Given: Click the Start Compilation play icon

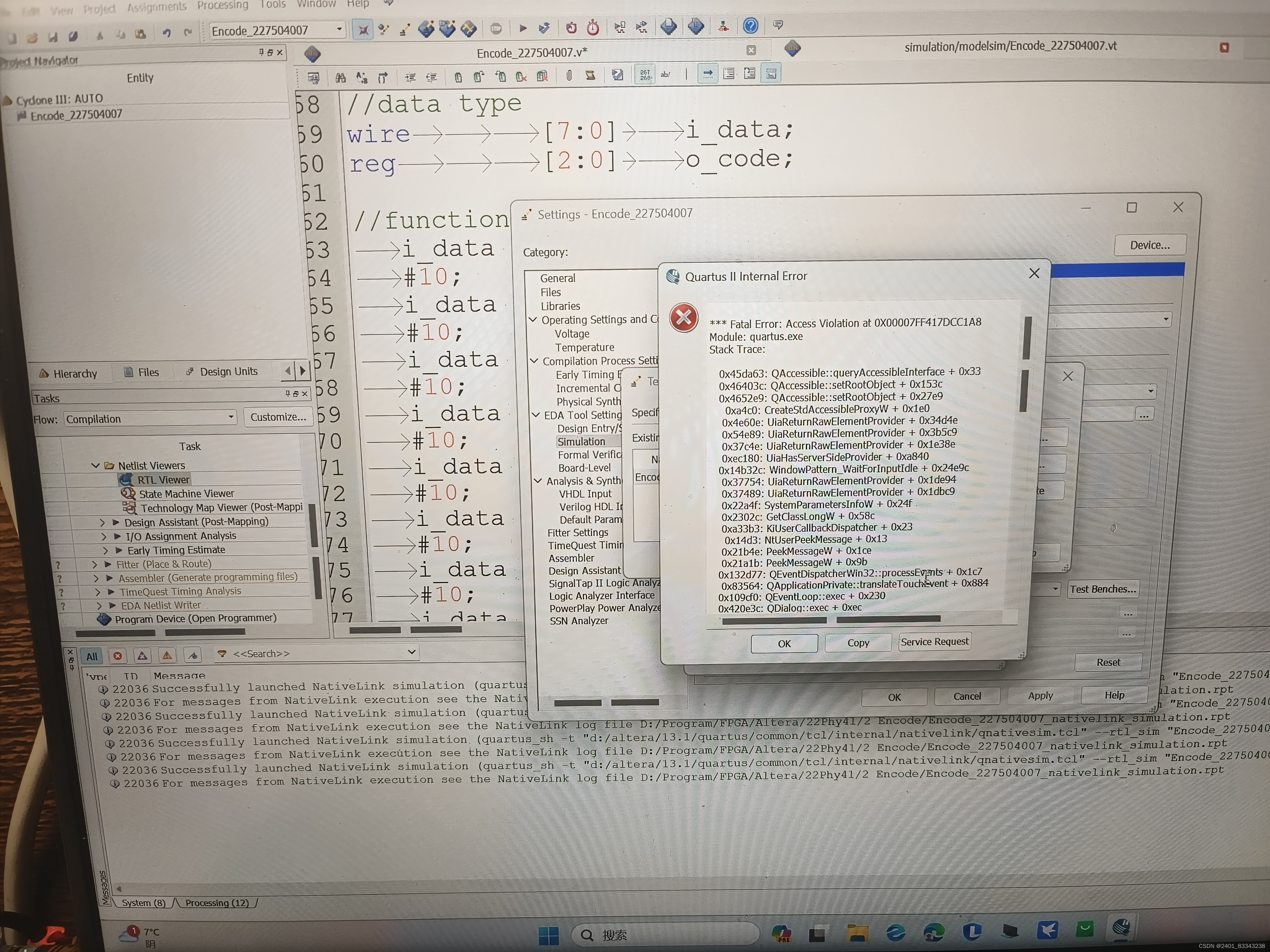Looking at the screenshot, I should point(522,28).
